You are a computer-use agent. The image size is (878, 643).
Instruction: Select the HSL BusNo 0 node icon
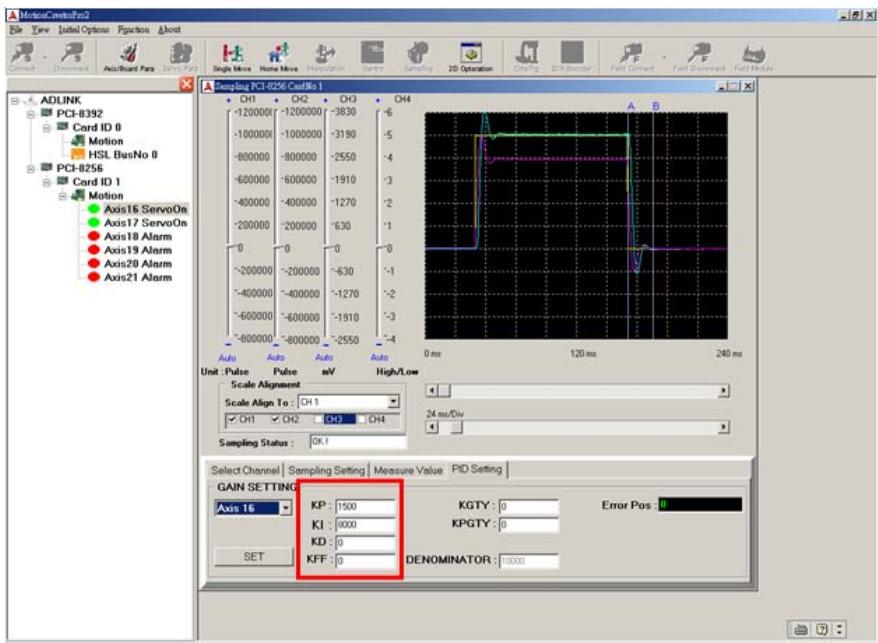tap(78, 154)
